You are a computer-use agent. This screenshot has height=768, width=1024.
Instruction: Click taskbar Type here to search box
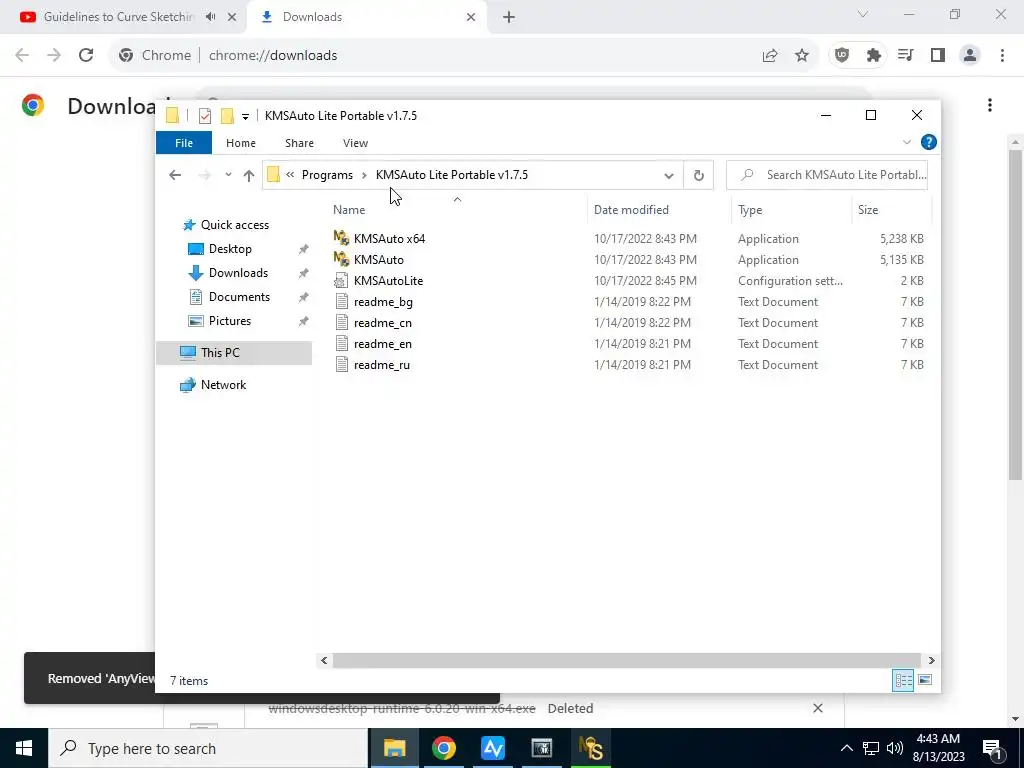point(208,748)
